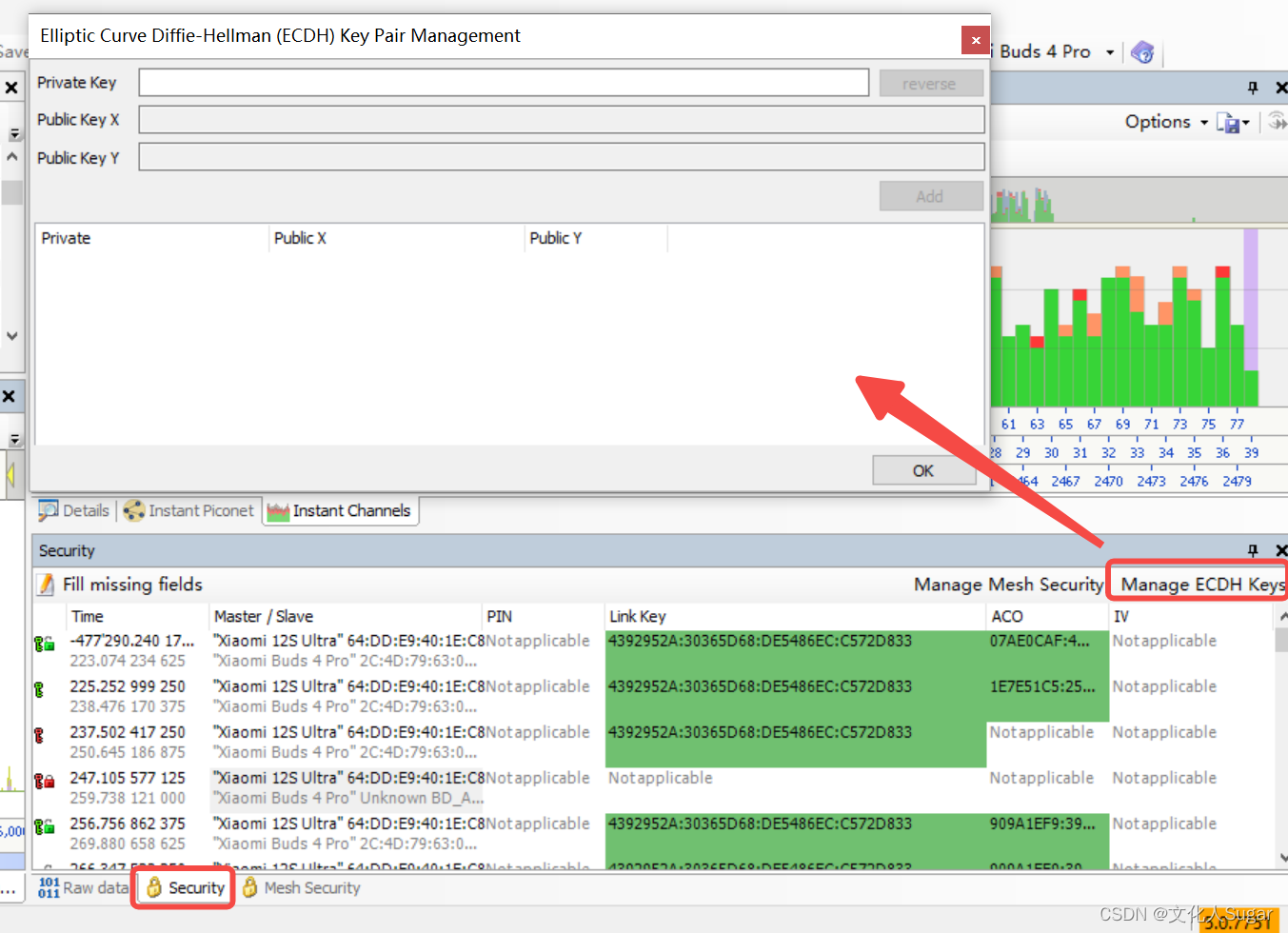Screen dimensions: 1288x933
Task: Select the ACO value 1E7E51C5:25...
Action: tap(1042, 686)
